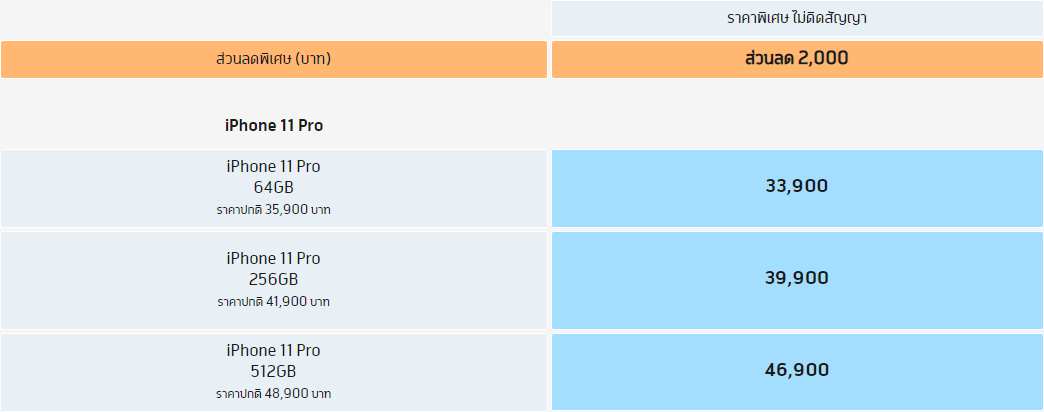Image resolution: width=1044 pixels, height=412 pixels.
Task: Click the ราคาปกติ label in the 64GB row
Action: [239, 210]
